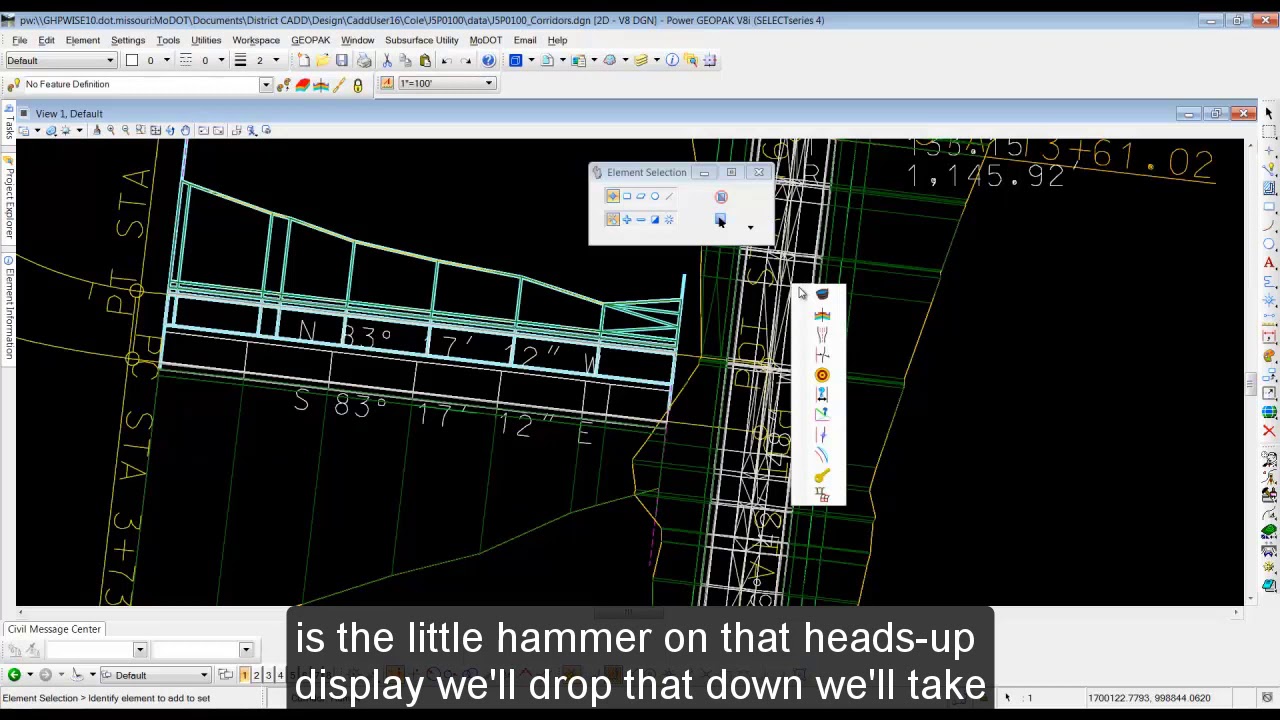Click the Redo arrow icon
Screen dimensions: 1280x720
pos(466,61)
